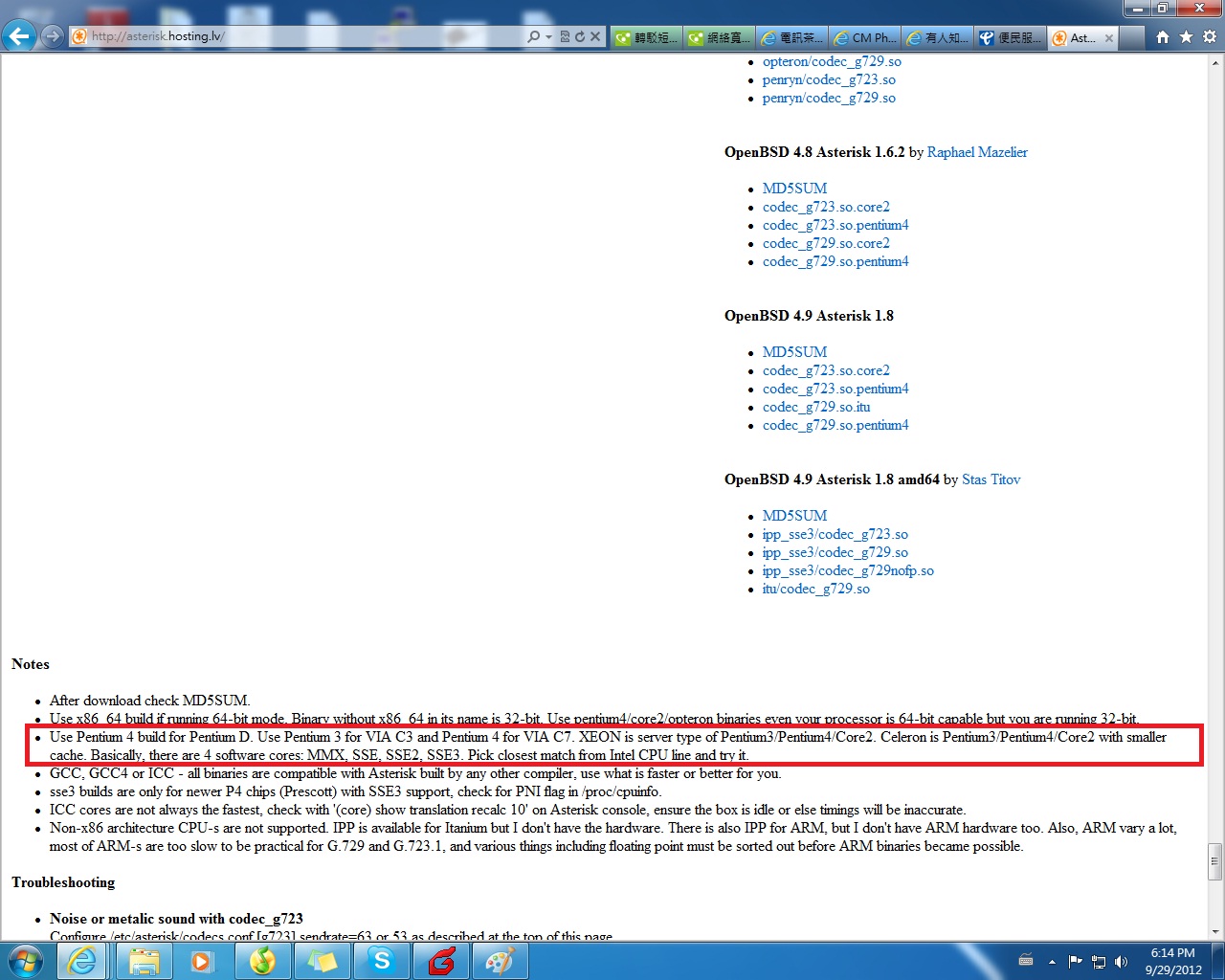Show hidden tray icons arrow
Viewport: 1225px width, 980px height.
1052,962
